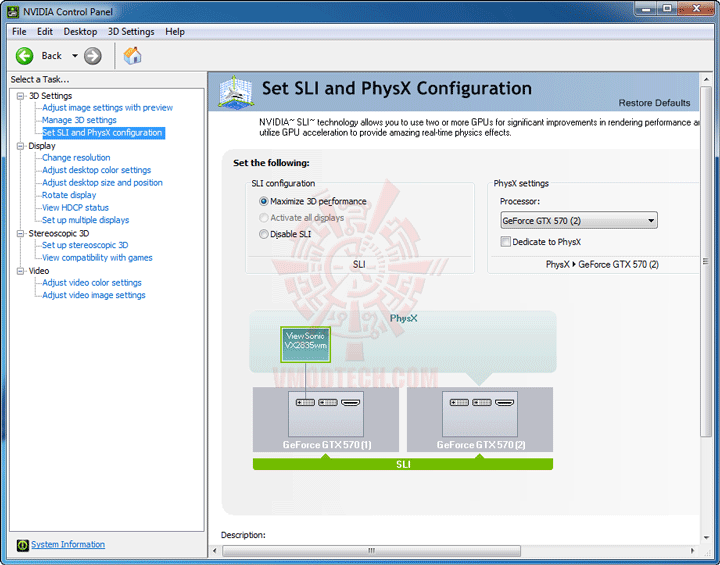This screenshot has width=720, height=565.
Task: Open the System Information link
Action: (x=68, y=544)
